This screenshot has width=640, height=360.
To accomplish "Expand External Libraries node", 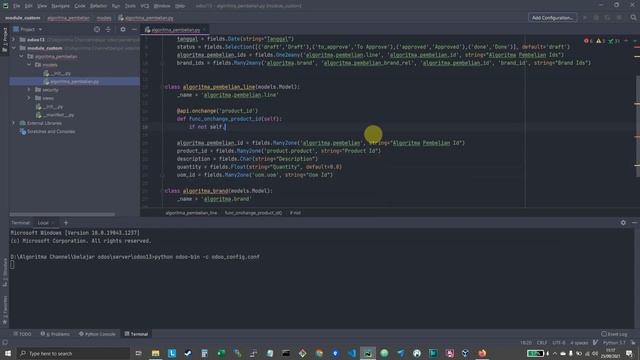I will tap(13, 123).
